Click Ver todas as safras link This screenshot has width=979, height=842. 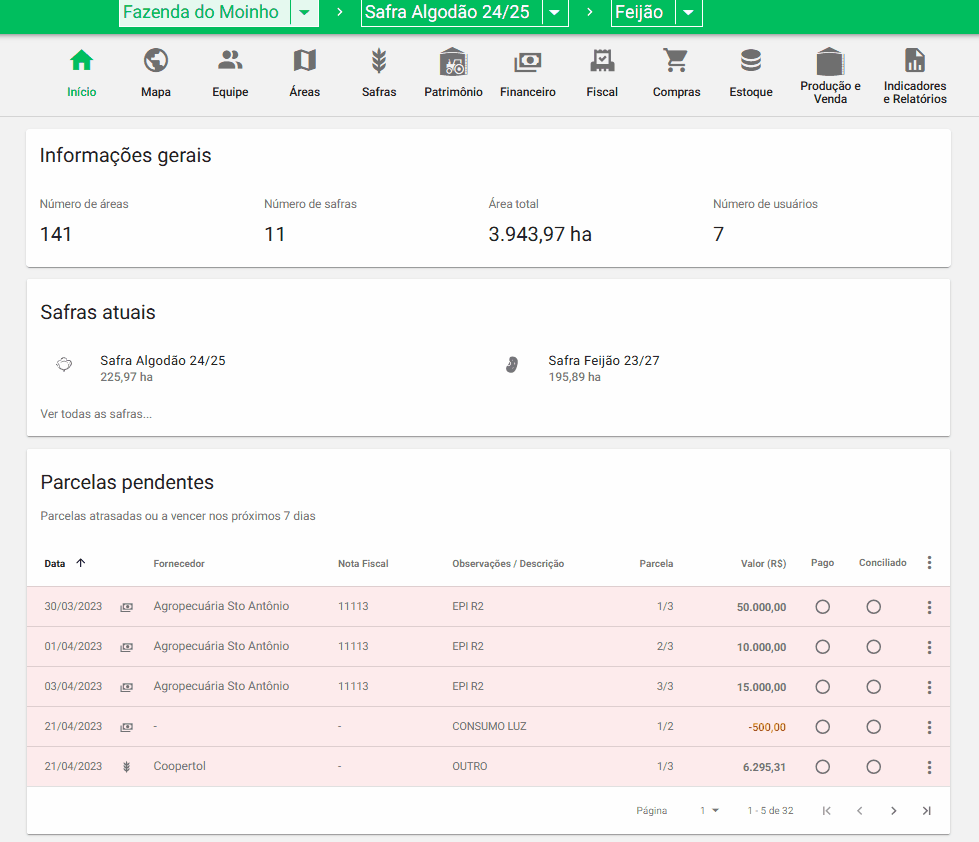pos(96,414)
